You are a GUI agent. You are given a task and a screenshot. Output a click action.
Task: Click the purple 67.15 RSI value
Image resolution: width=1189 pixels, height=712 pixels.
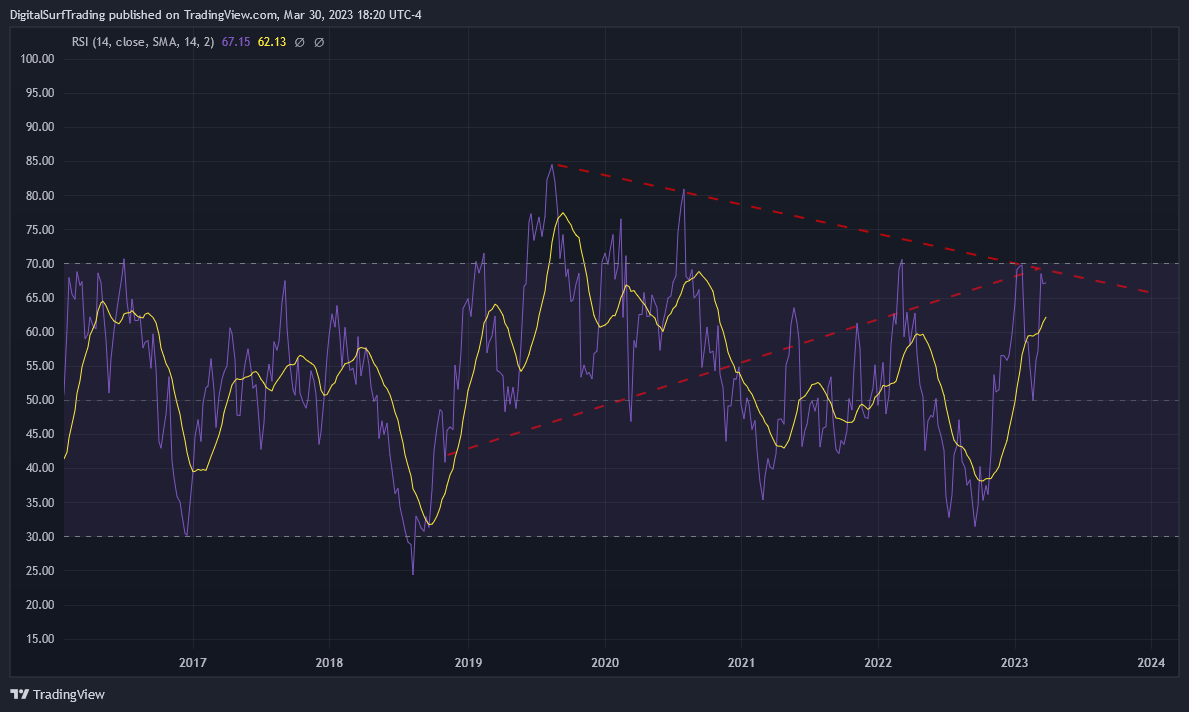click(236, 42)
